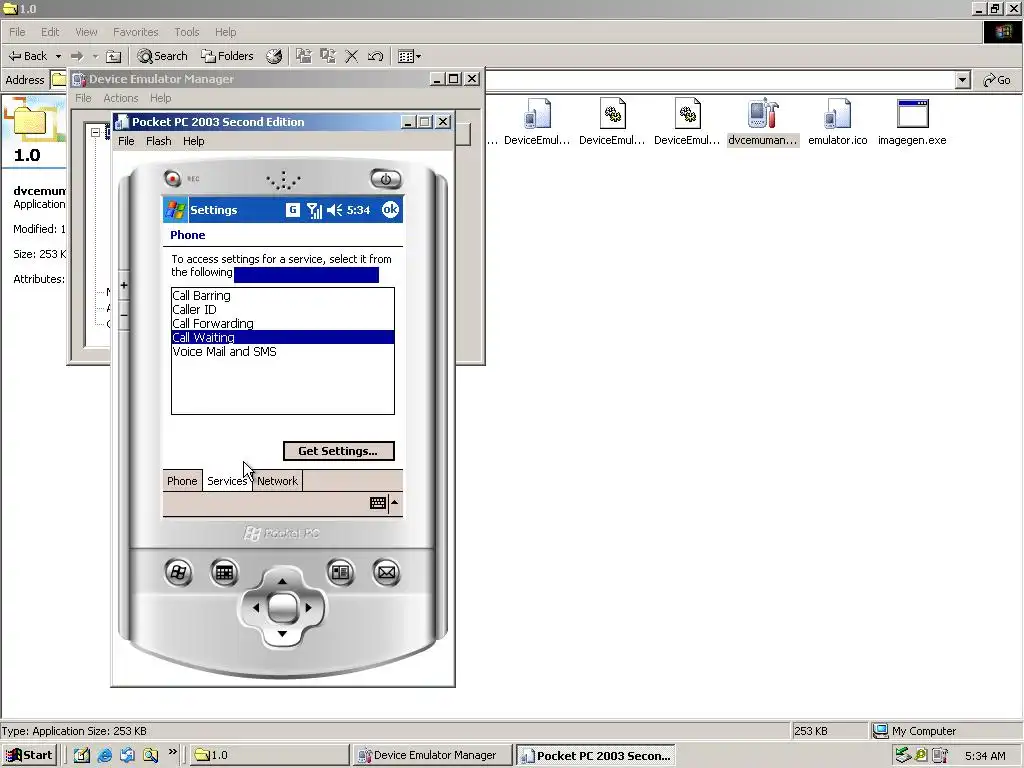Click the Windows Start button

tap(29, 755)
